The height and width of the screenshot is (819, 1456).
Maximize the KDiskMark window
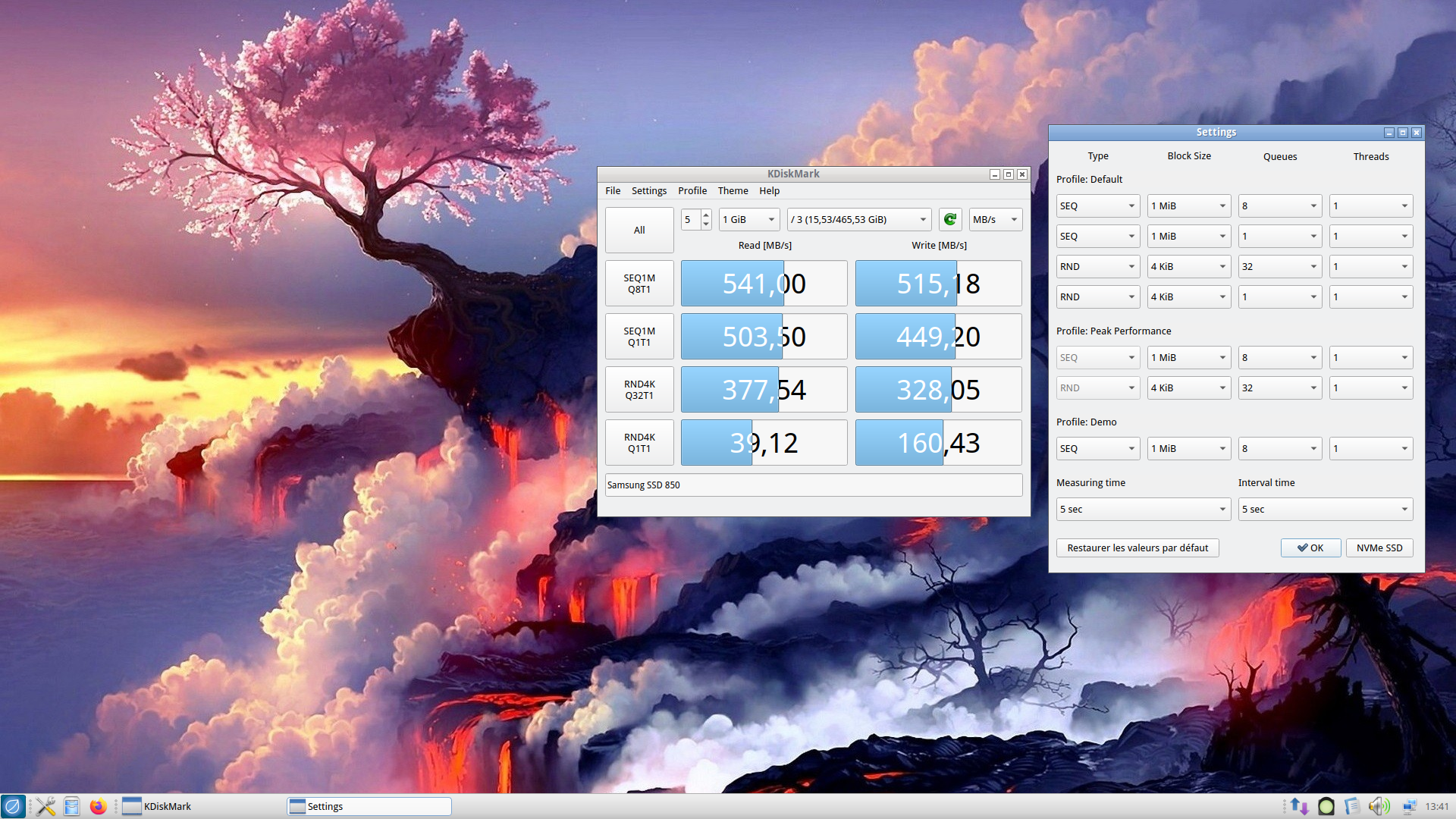[1009, 174]
